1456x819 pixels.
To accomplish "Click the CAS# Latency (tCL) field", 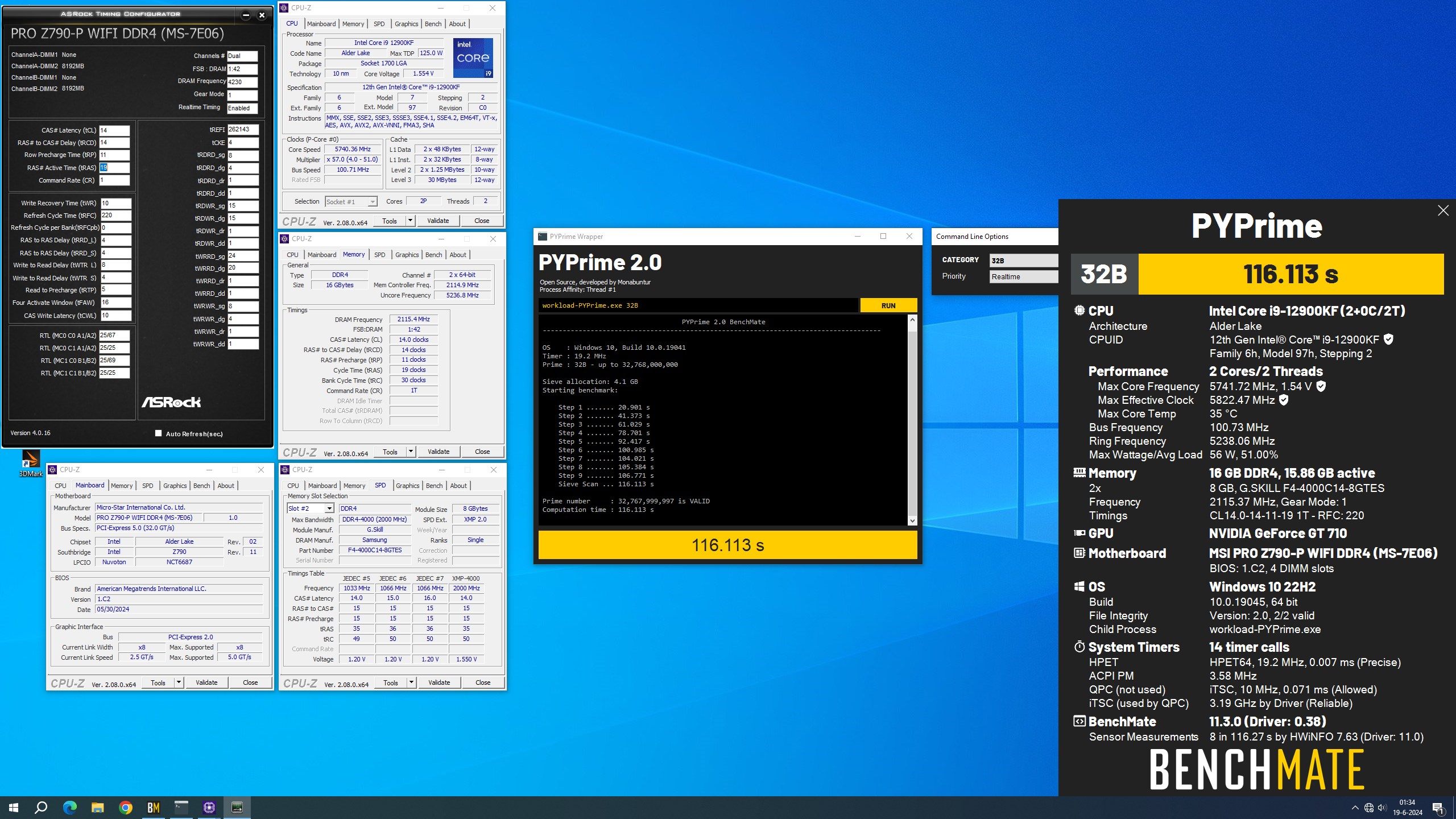I will click(x=114, y=130).
